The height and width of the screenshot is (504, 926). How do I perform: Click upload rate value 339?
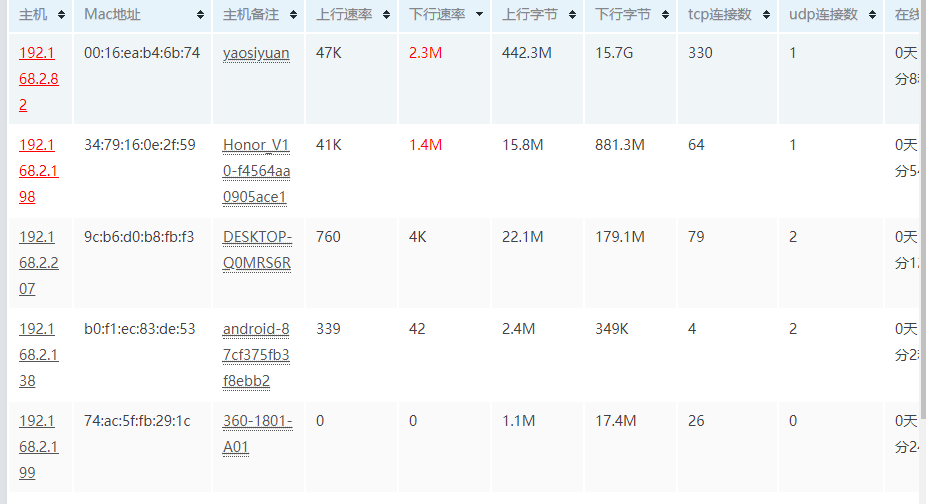(x=328, y=329)
